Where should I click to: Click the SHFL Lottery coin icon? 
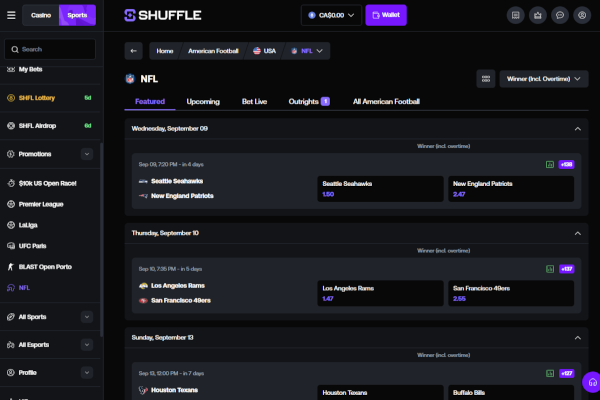point(11,98)
